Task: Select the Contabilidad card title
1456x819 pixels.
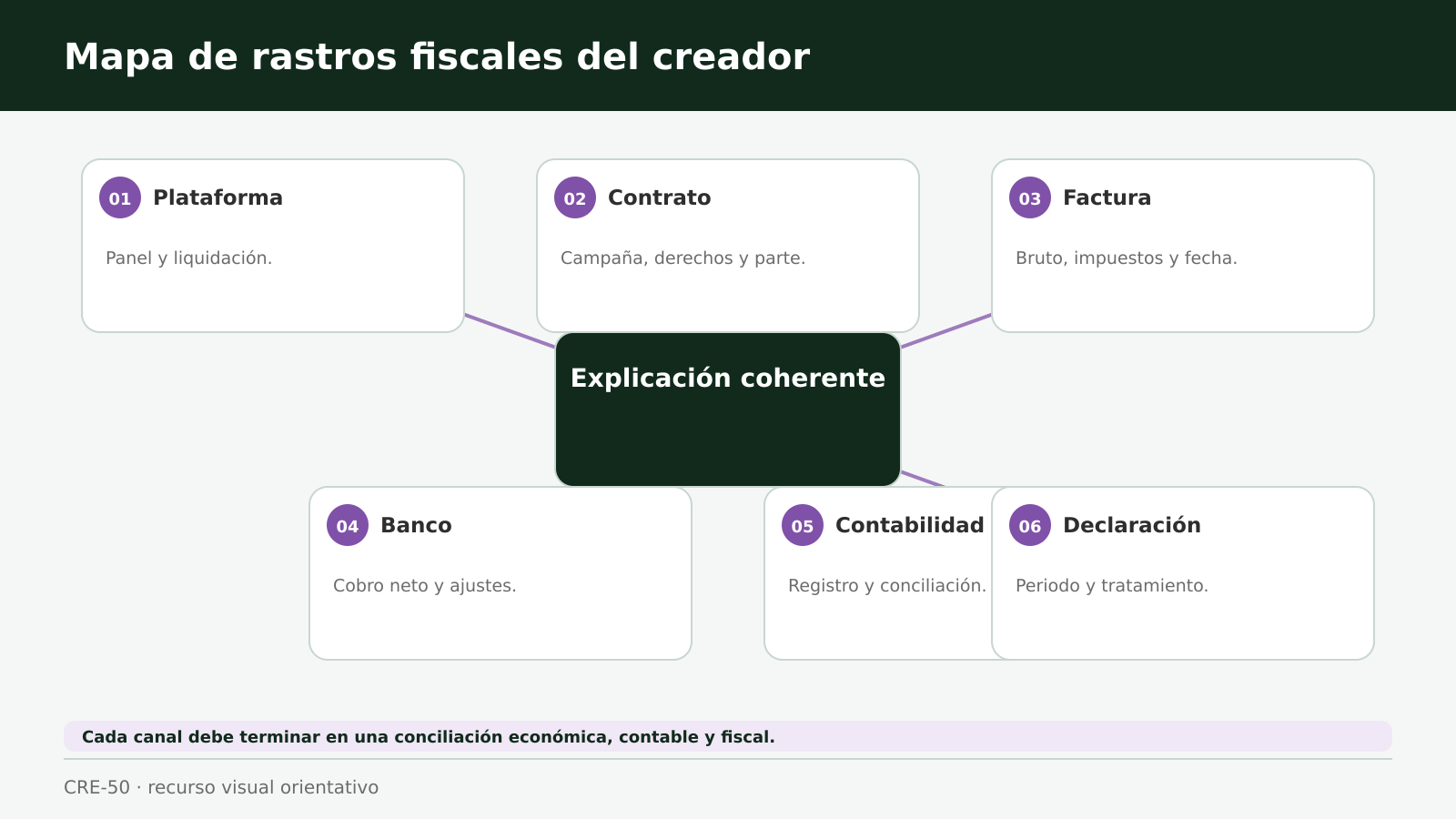Action: [909, 525]
